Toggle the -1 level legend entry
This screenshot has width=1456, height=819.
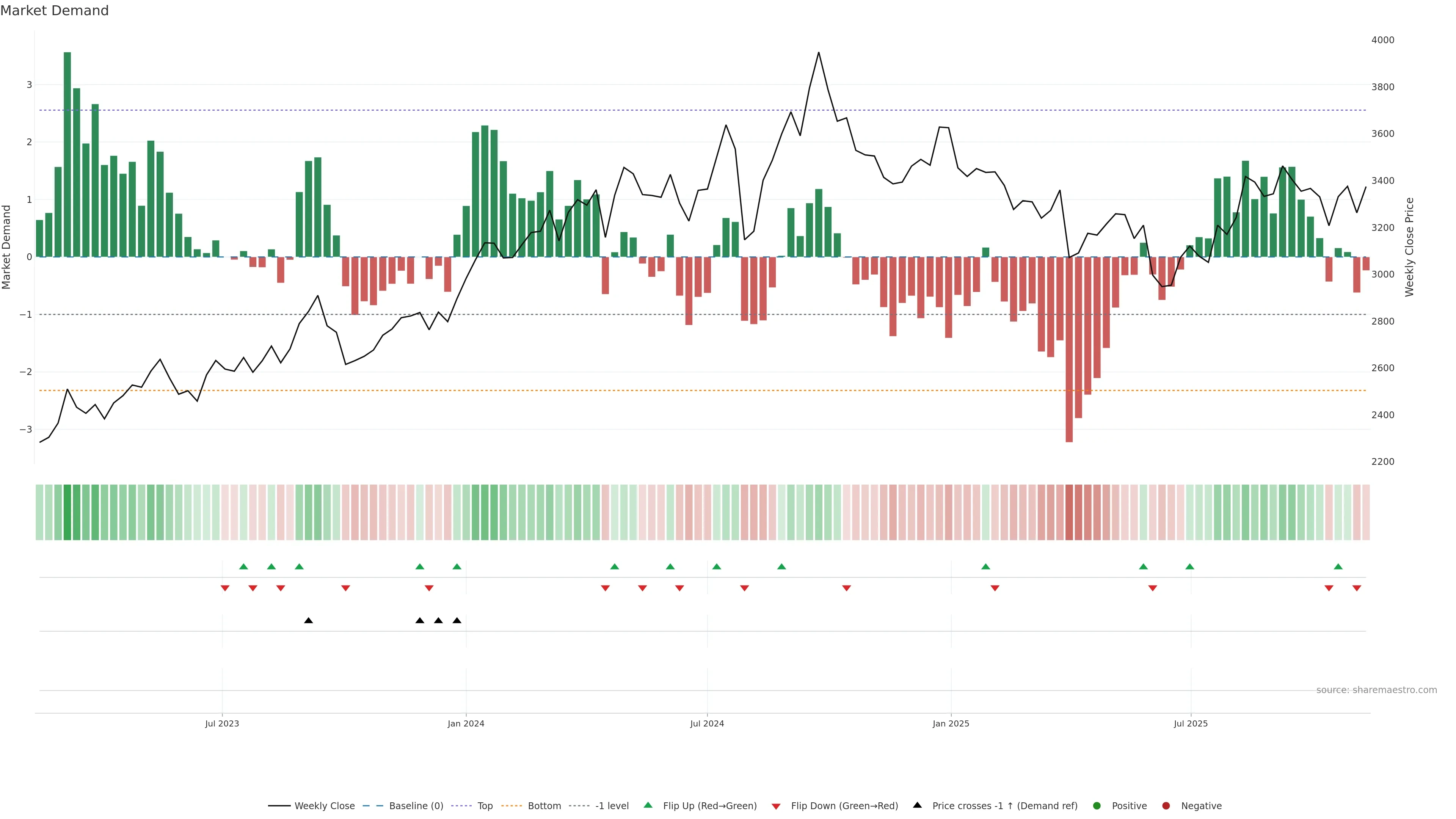(612, 806)
